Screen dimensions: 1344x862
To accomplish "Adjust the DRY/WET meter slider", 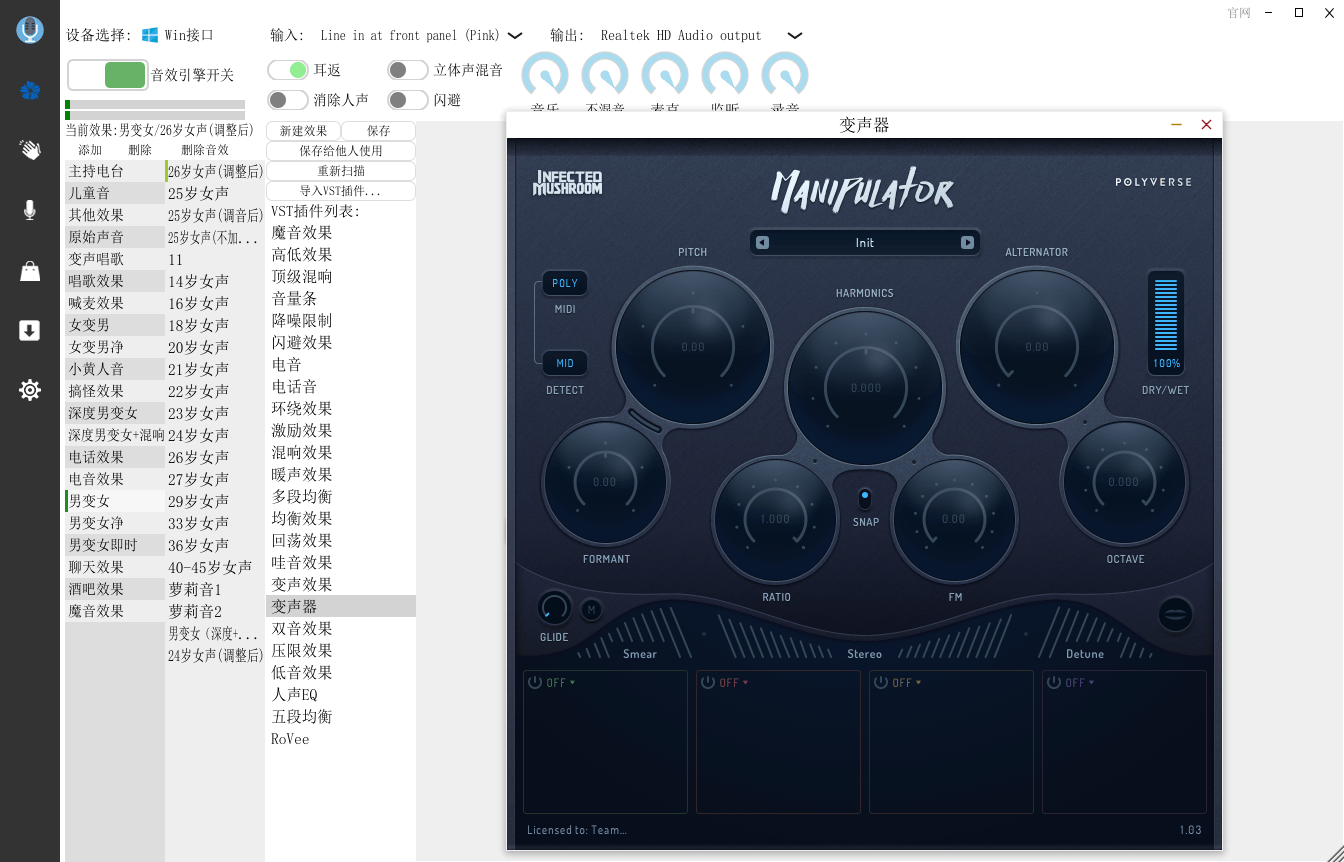I will 1166,323.
